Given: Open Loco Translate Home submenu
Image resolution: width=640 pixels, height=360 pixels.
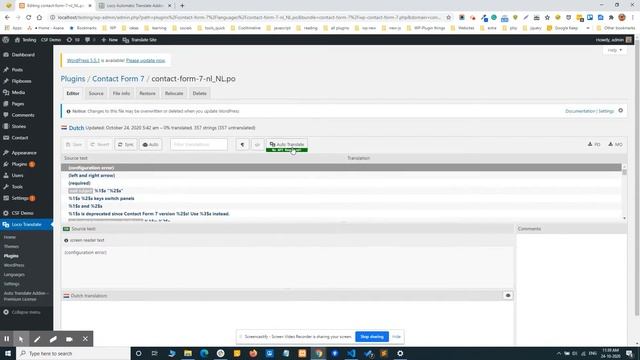Looking at the screenshot, I should point(10,237).
